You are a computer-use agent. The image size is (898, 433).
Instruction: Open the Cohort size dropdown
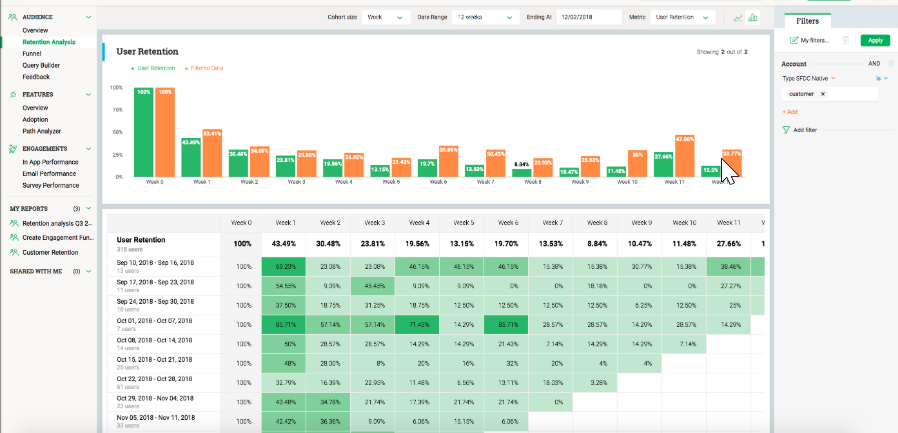pyautogui.click(x=386, y=17)
